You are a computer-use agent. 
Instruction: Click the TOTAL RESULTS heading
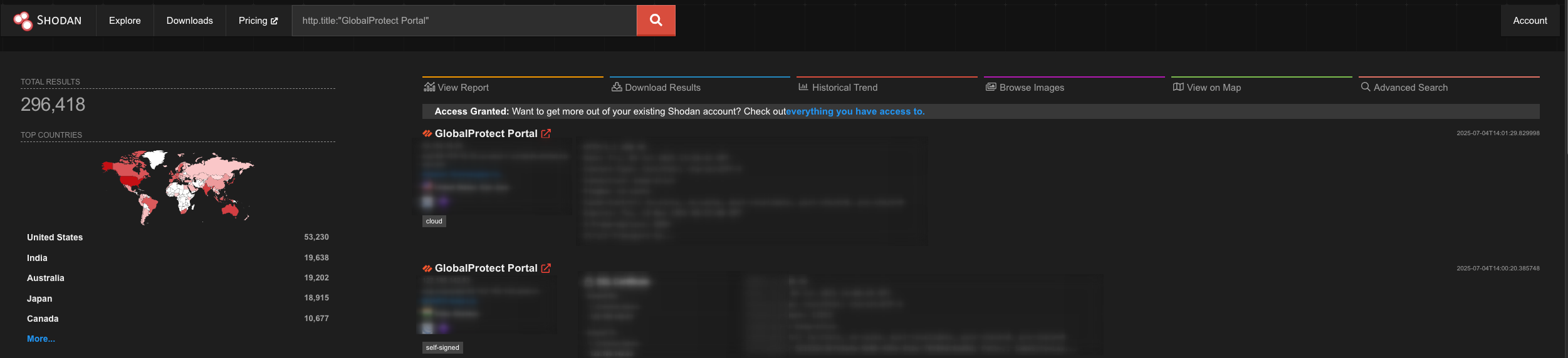tap(50, 82)
